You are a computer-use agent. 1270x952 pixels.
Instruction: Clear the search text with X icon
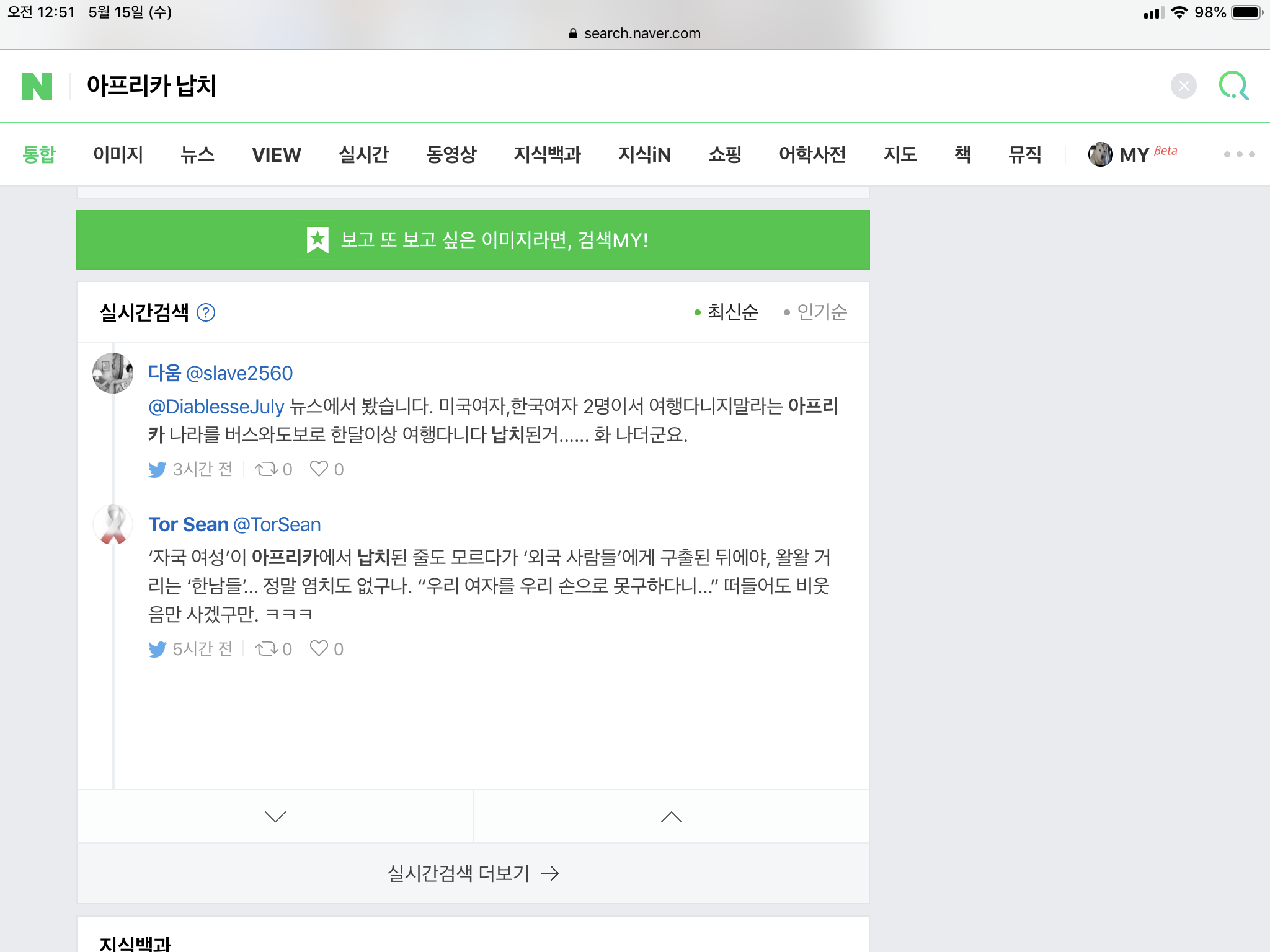[1183, 86]
